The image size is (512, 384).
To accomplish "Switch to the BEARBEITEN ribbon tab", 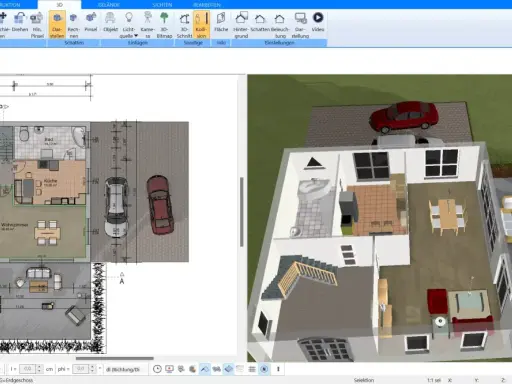I will [x=207, y=5].
